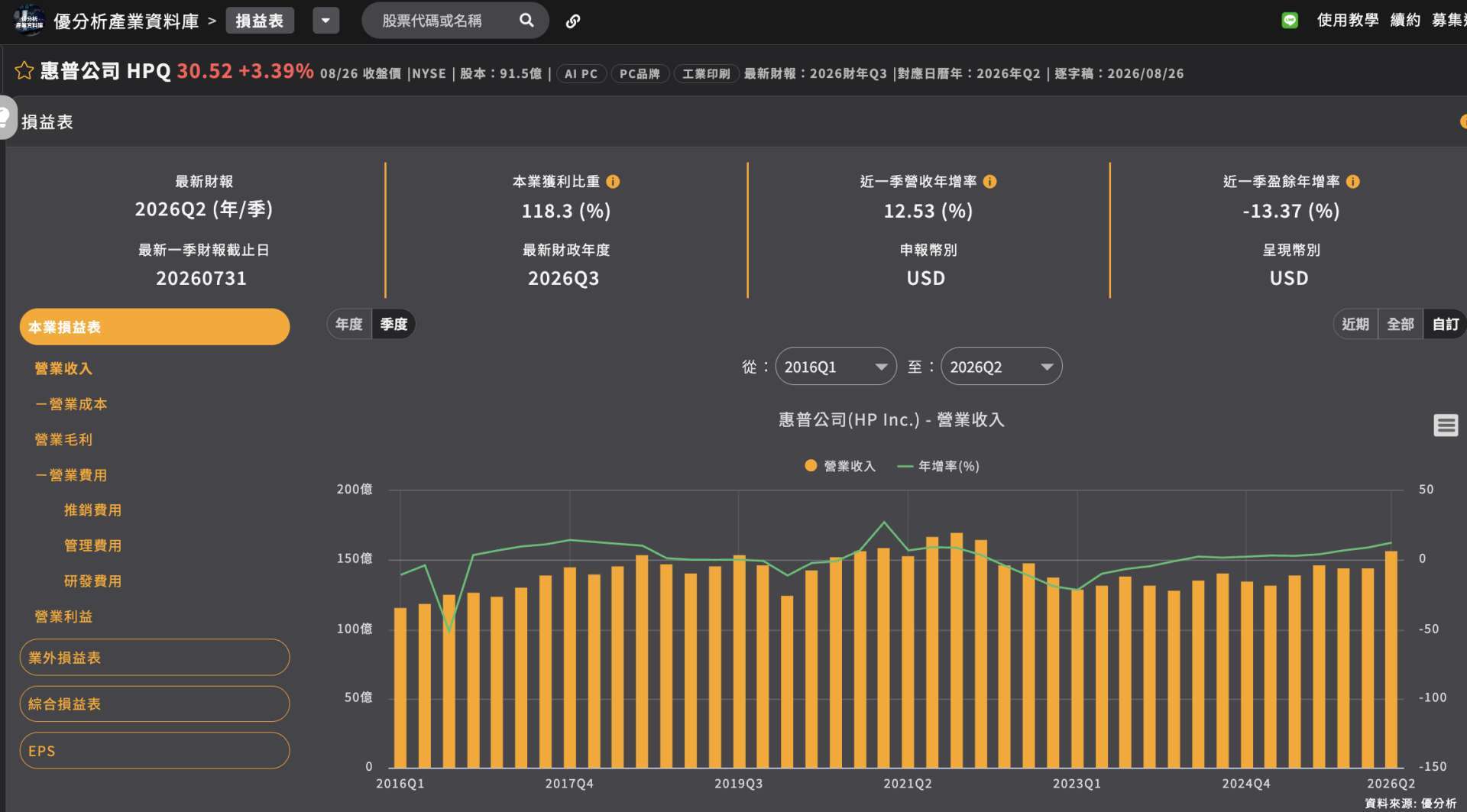This screenshot has width=1467, height=812.
Task: Select 營業費用 item
Action: [x=71, y=475]
